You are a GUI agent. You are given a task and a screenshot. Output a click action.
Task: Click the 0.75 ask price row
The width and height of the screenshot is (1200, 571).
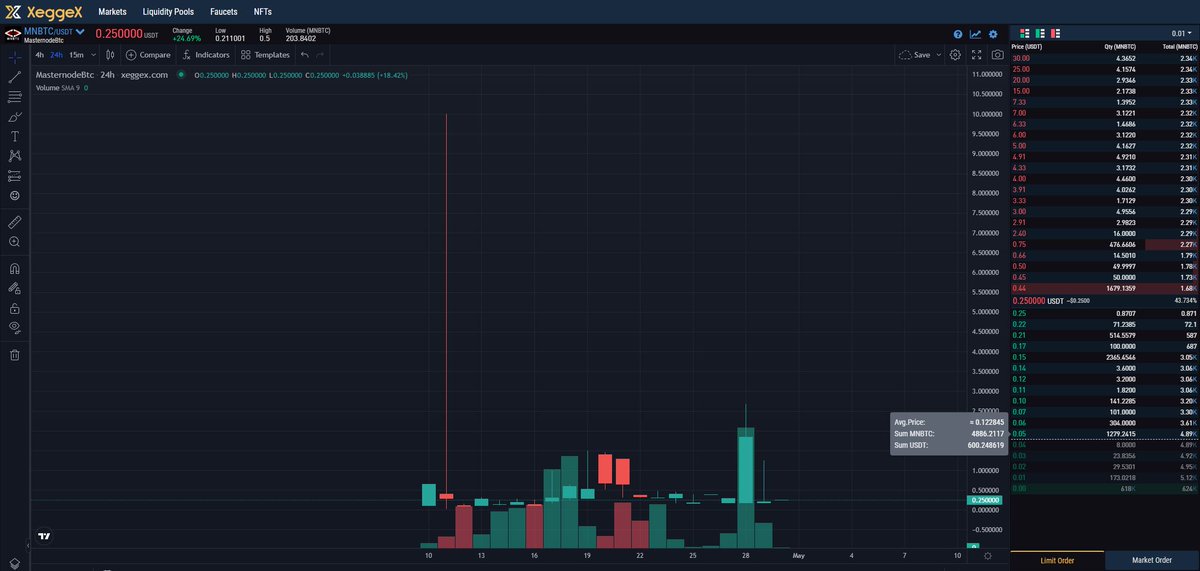click(1105, 245)
